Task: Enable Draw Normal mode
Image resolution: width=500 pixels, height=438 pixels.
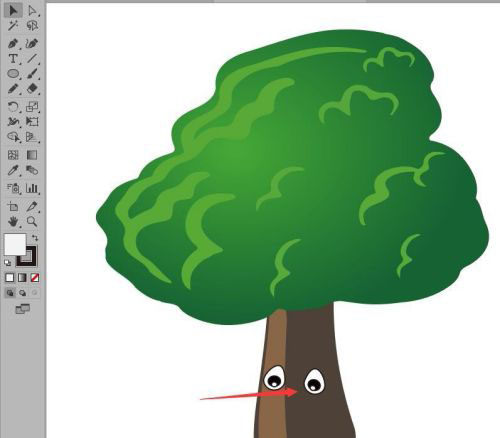Action: [10, 293]
